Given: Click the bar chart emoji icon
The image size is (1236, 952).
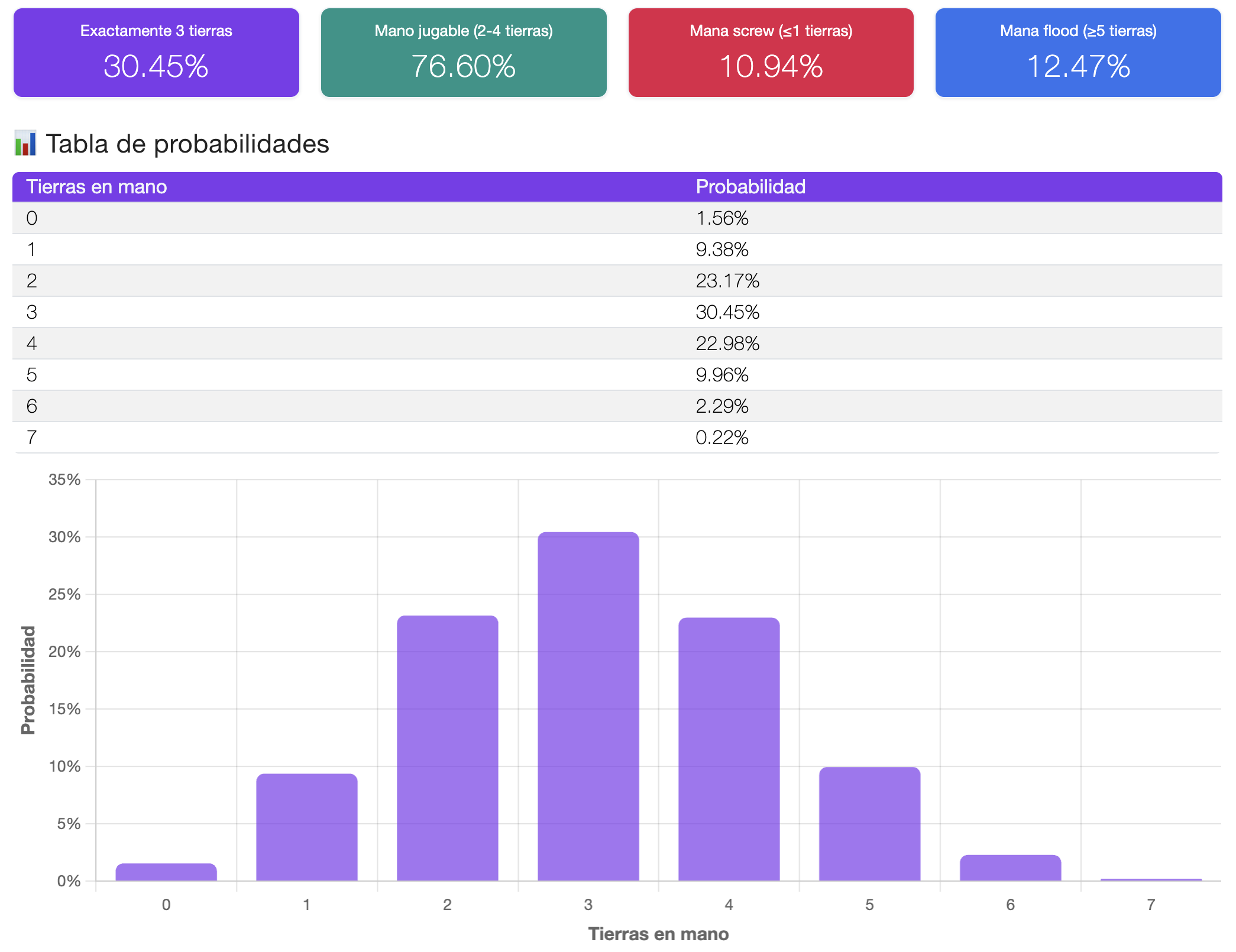Looking at the screenshot, I should (x=25, y=144).
